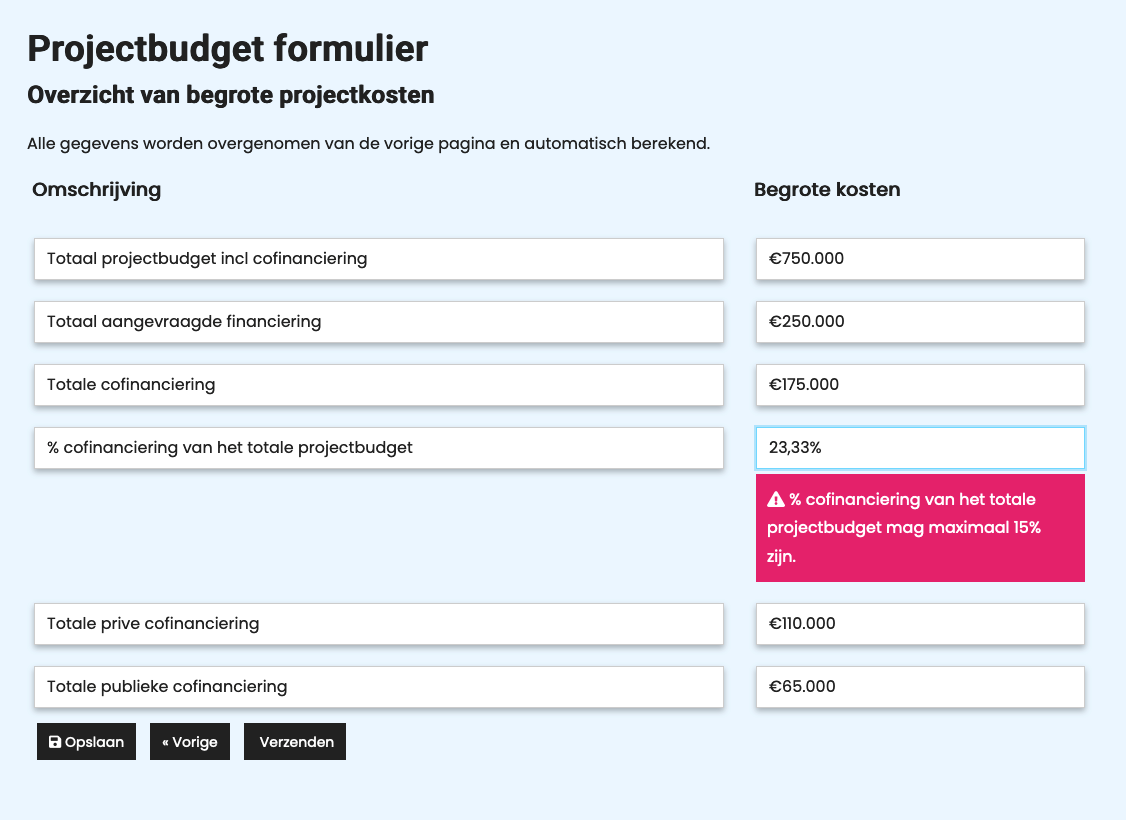Select the cofinanciering percentage field showing 23,33%
Image resolution: width=1126 pixels, height=820 pixels.
tap(919, 448)
